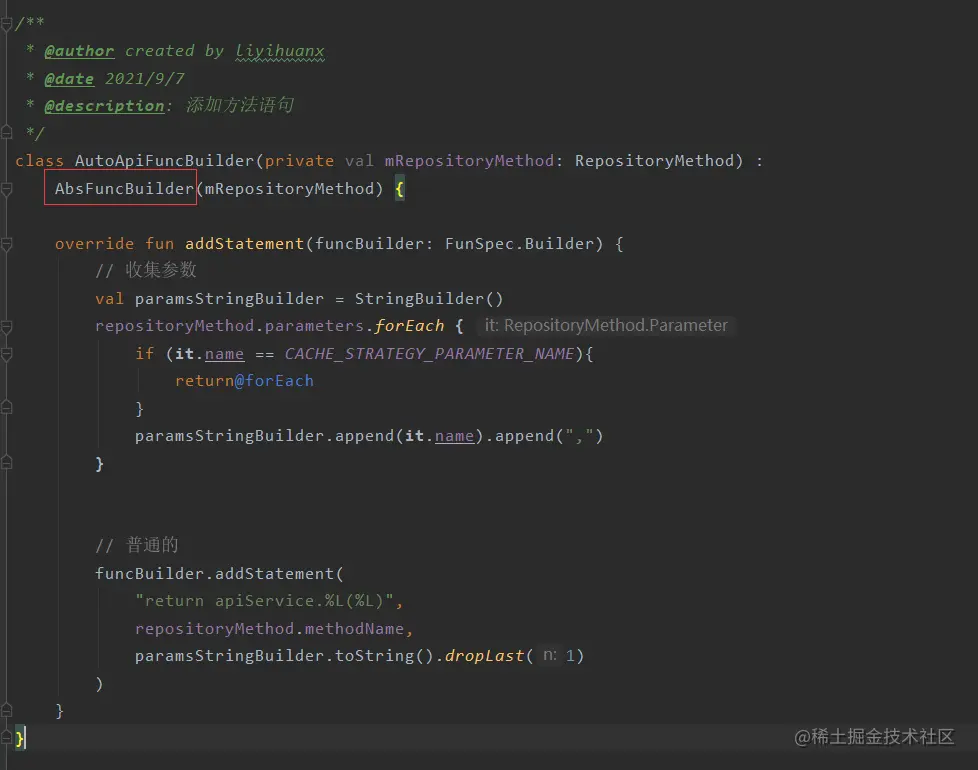Click repositoryMethod before .parameters
The height and width of the screenshot is (770, 978).
point(175,326)
